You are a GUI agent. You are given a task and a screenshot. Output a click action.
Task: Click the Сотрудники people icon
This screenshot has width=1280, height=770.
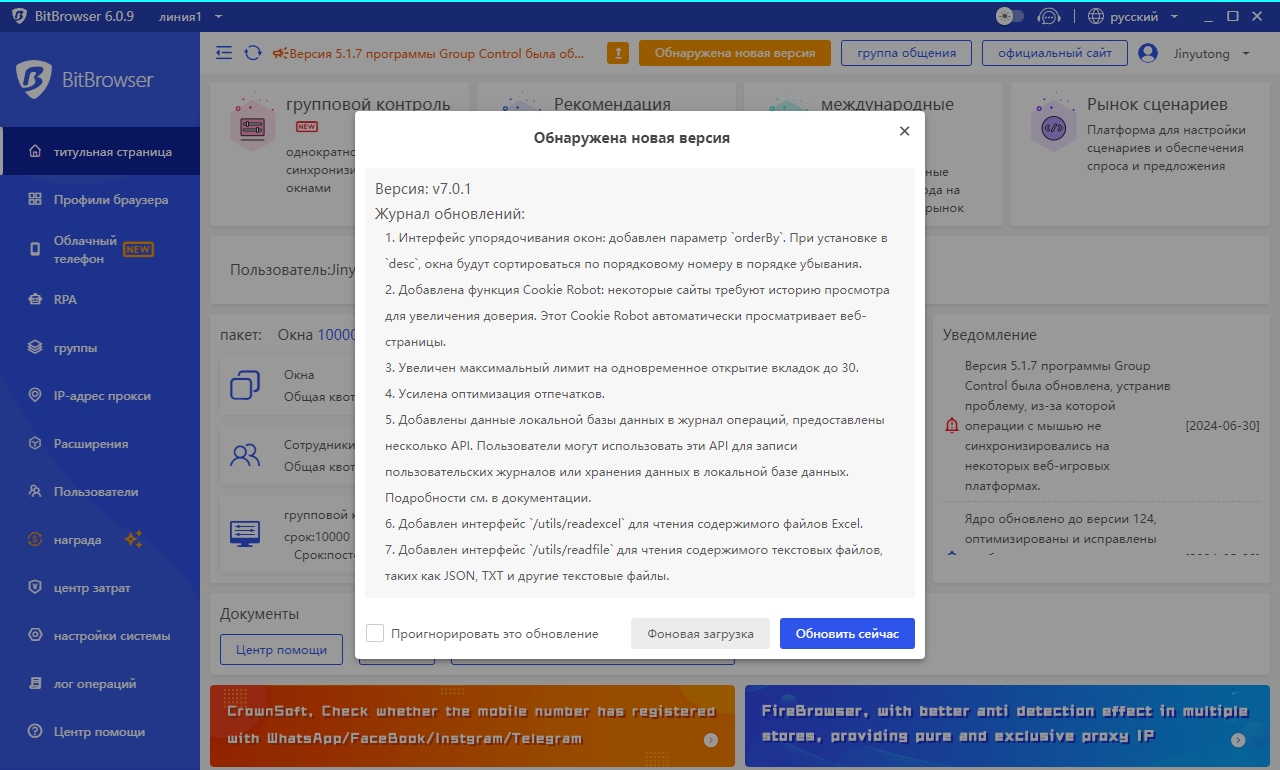click(x=244, y=456)
